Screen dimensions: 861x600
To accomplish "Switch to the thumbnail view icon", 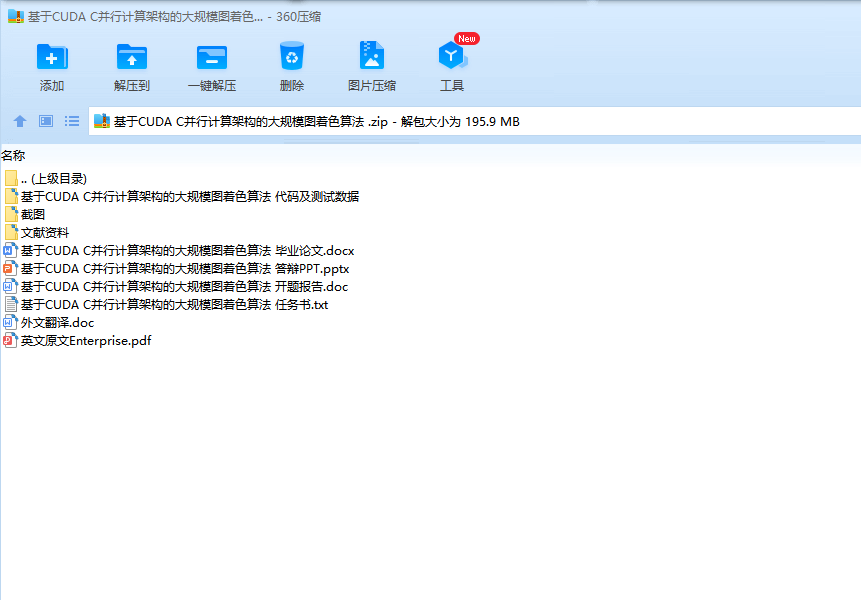I will [46, 121].
